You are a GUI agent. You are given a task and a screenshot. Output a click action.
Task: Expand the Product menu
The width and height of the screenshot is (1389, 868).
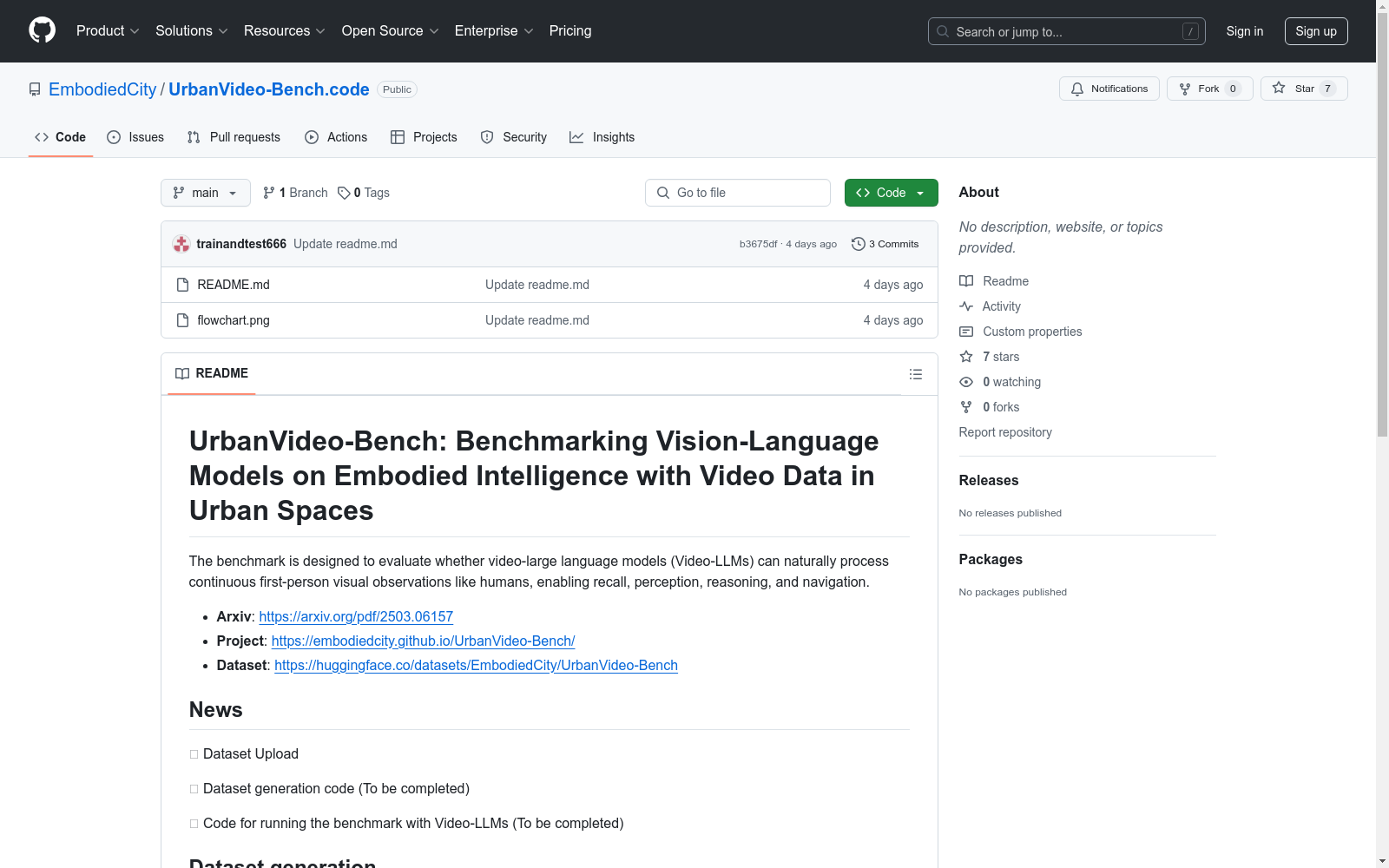click(108, 31)
